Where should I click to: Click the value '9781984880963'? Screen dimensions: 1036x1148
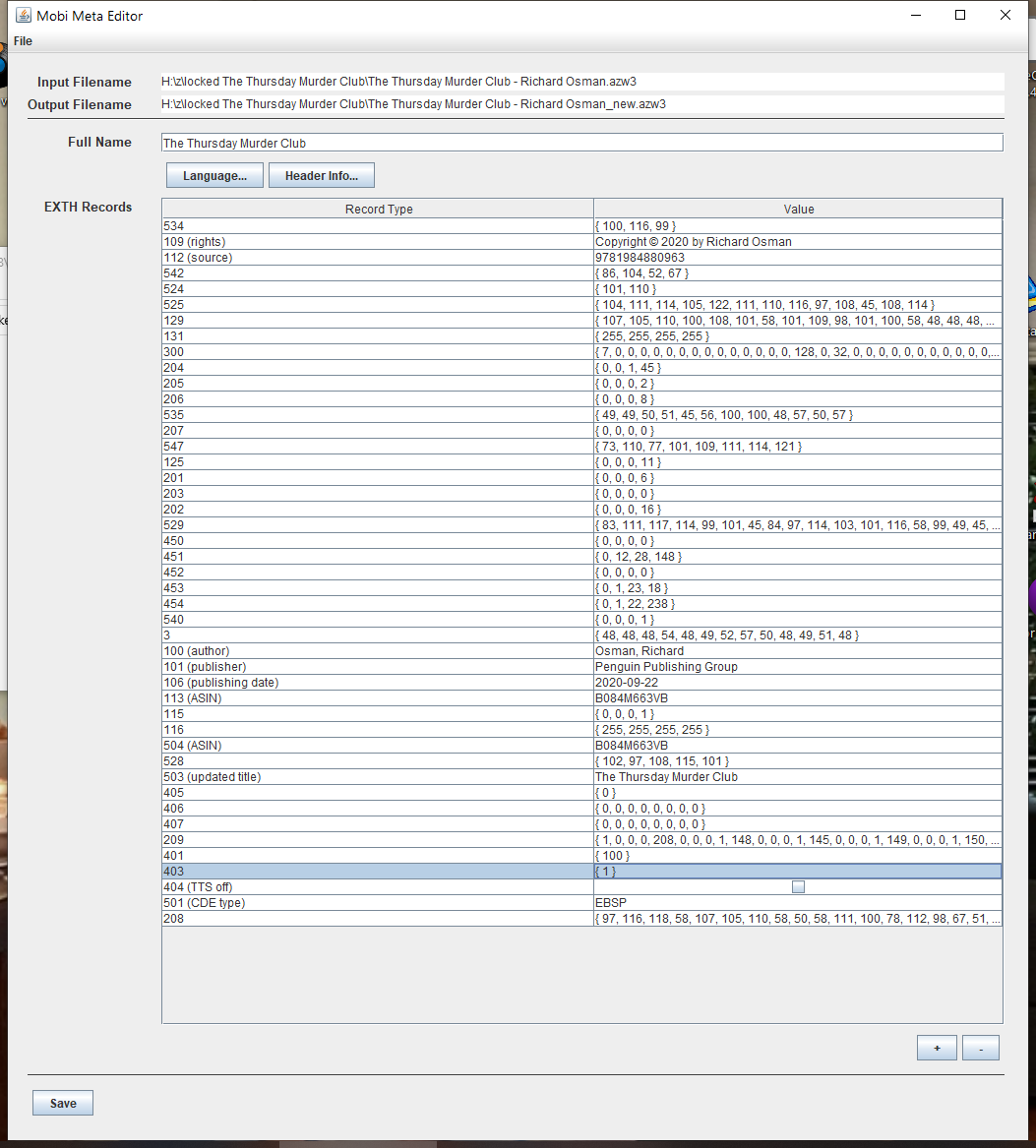640,258
